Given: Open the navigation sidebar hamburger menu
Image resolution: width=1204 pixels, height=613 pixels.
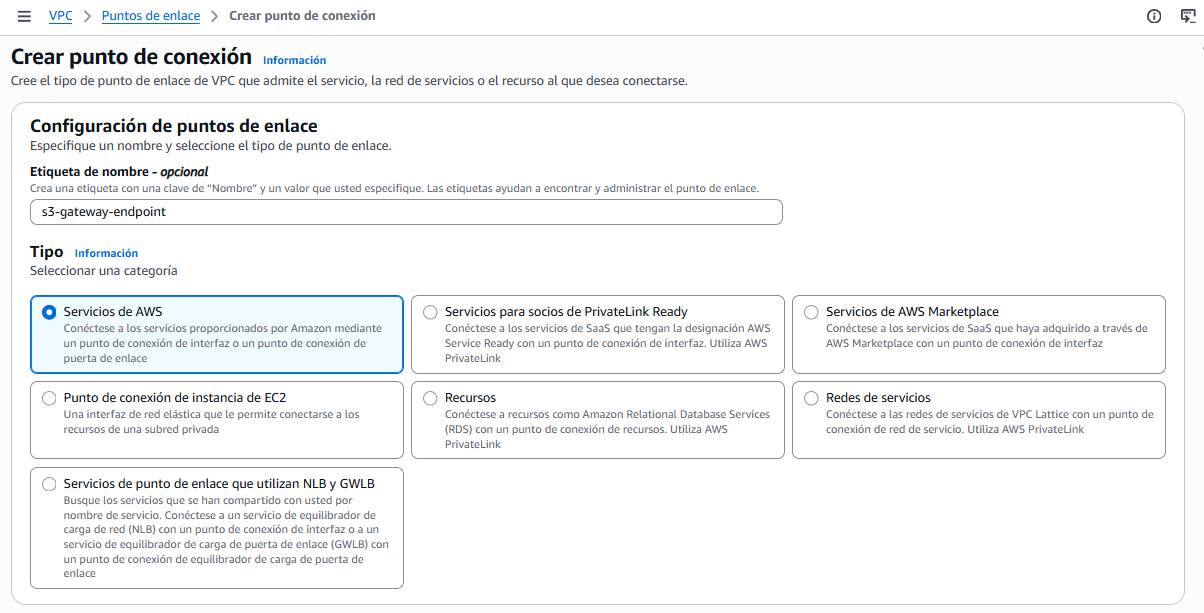Looking at the screenshot, I should 26,15.
